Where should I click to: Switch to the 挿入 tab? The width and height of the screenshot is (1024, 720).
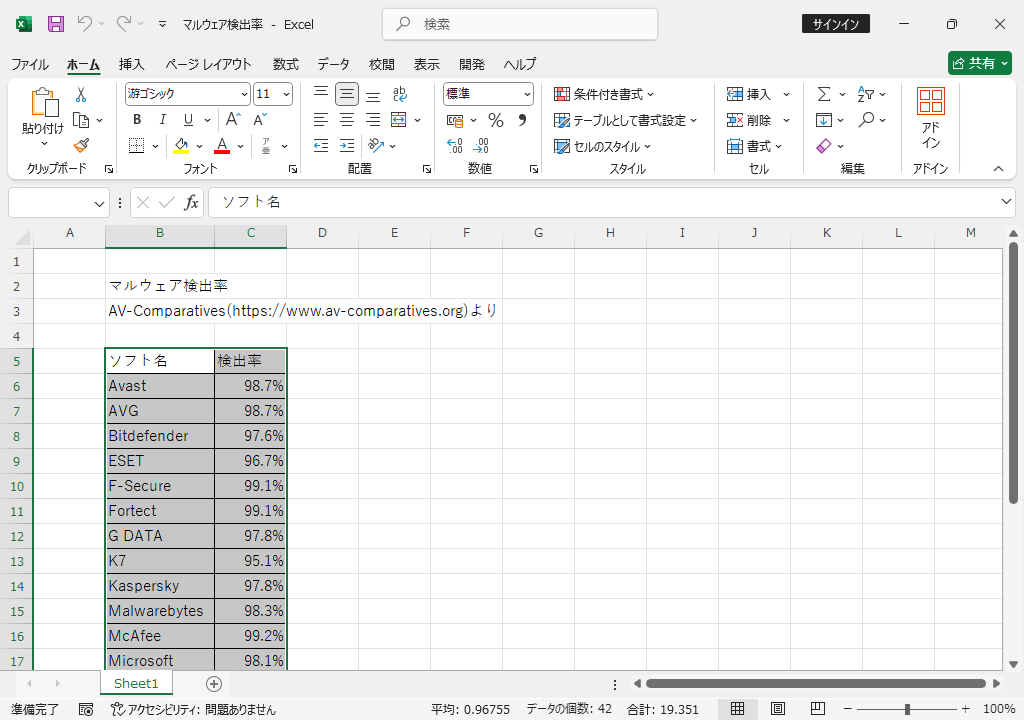[131, 64]
